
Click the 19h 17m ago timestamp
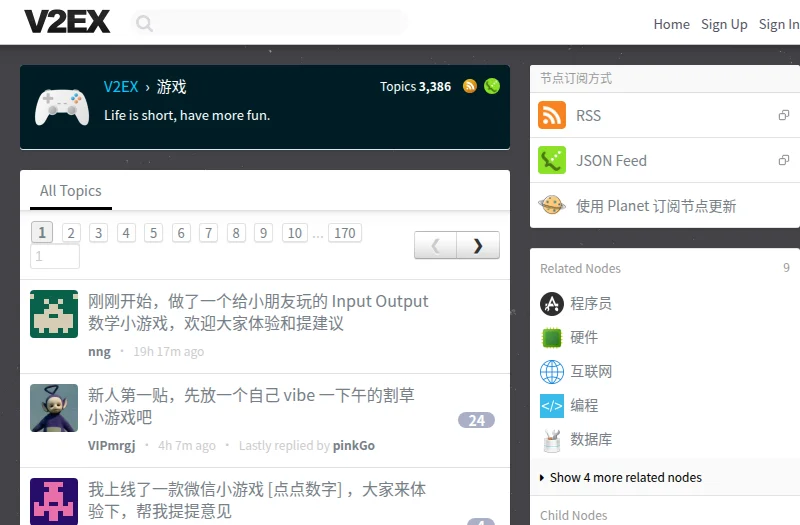click(169, 352)
